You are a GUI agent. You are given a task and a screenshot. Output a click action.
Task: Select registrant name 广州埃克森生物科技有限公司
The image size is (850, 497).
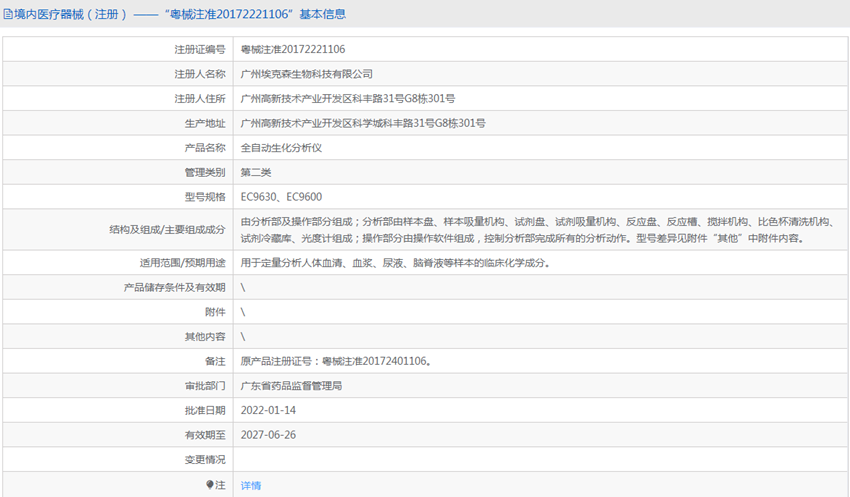coord(306,74)
